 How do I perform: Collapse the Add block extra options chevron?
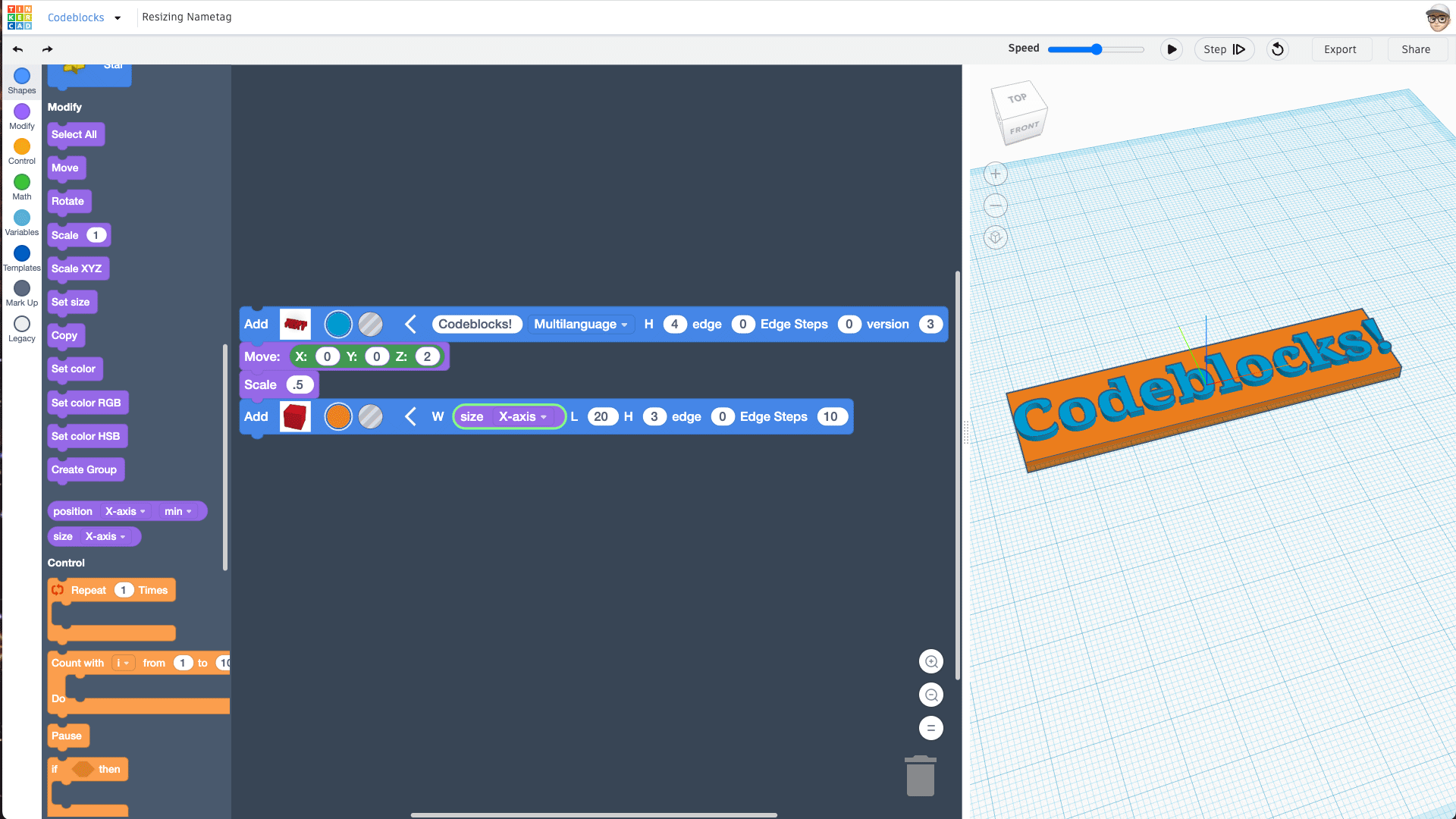coord(410,324)
